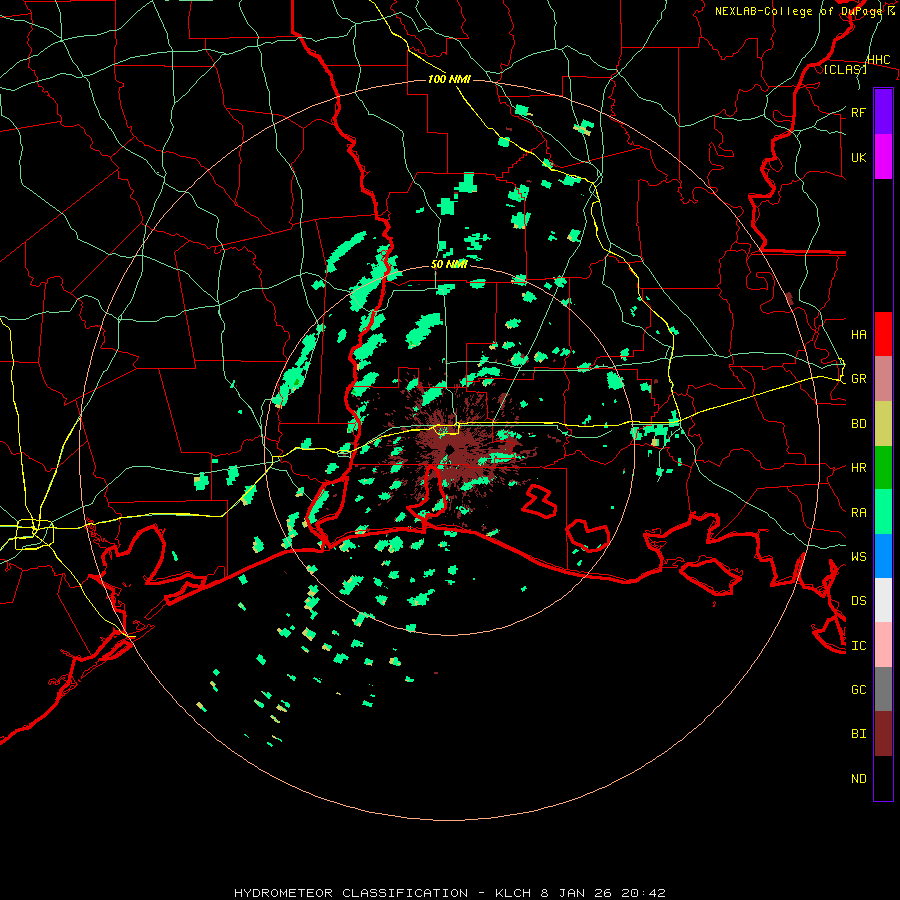Click the ND legend label
Image resolution: width=900 pixels, height=900 pixels.
click(858, 779)
